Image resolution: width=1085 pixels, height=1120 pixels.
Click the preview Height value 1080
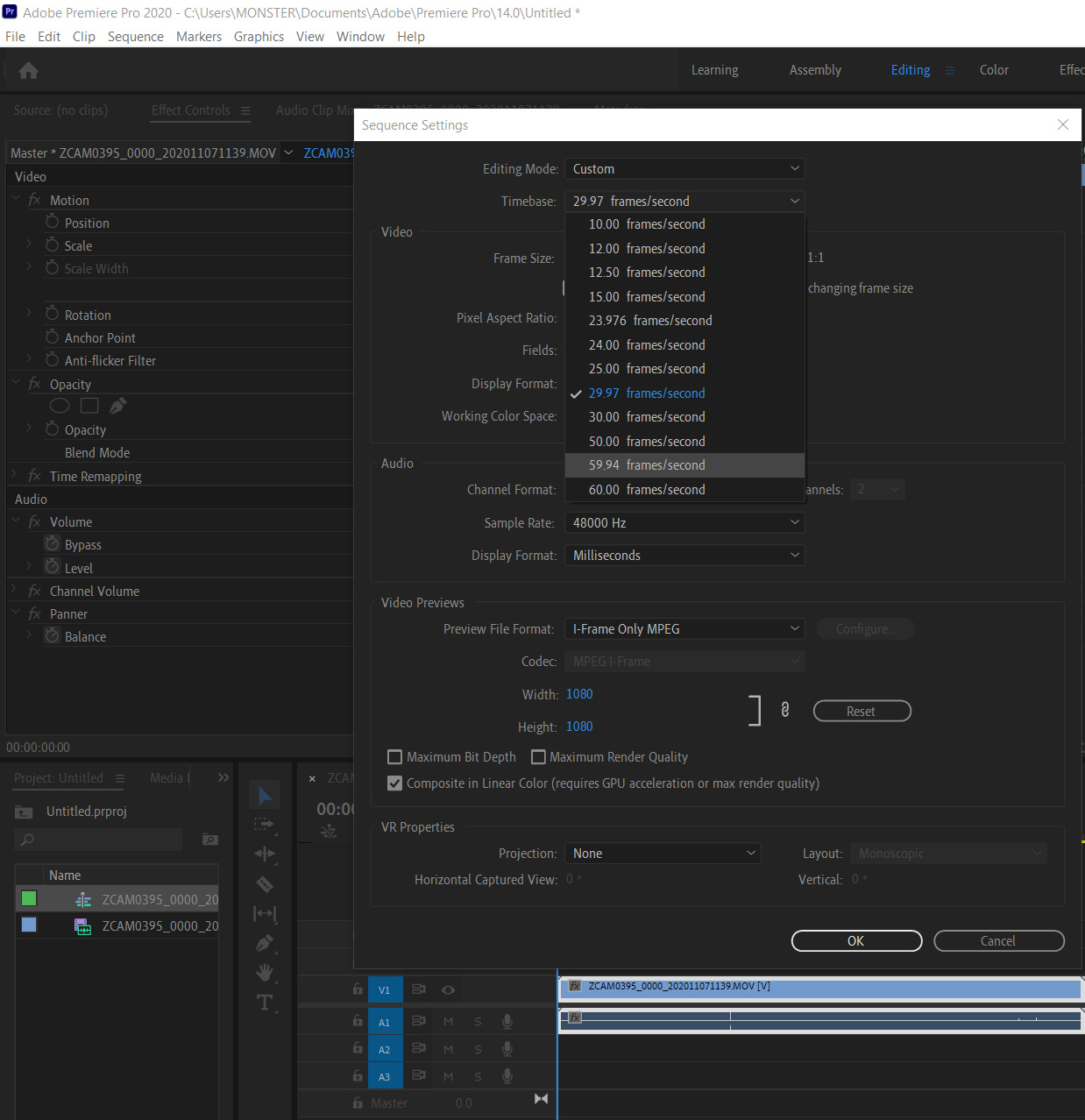tap(579, 727)
